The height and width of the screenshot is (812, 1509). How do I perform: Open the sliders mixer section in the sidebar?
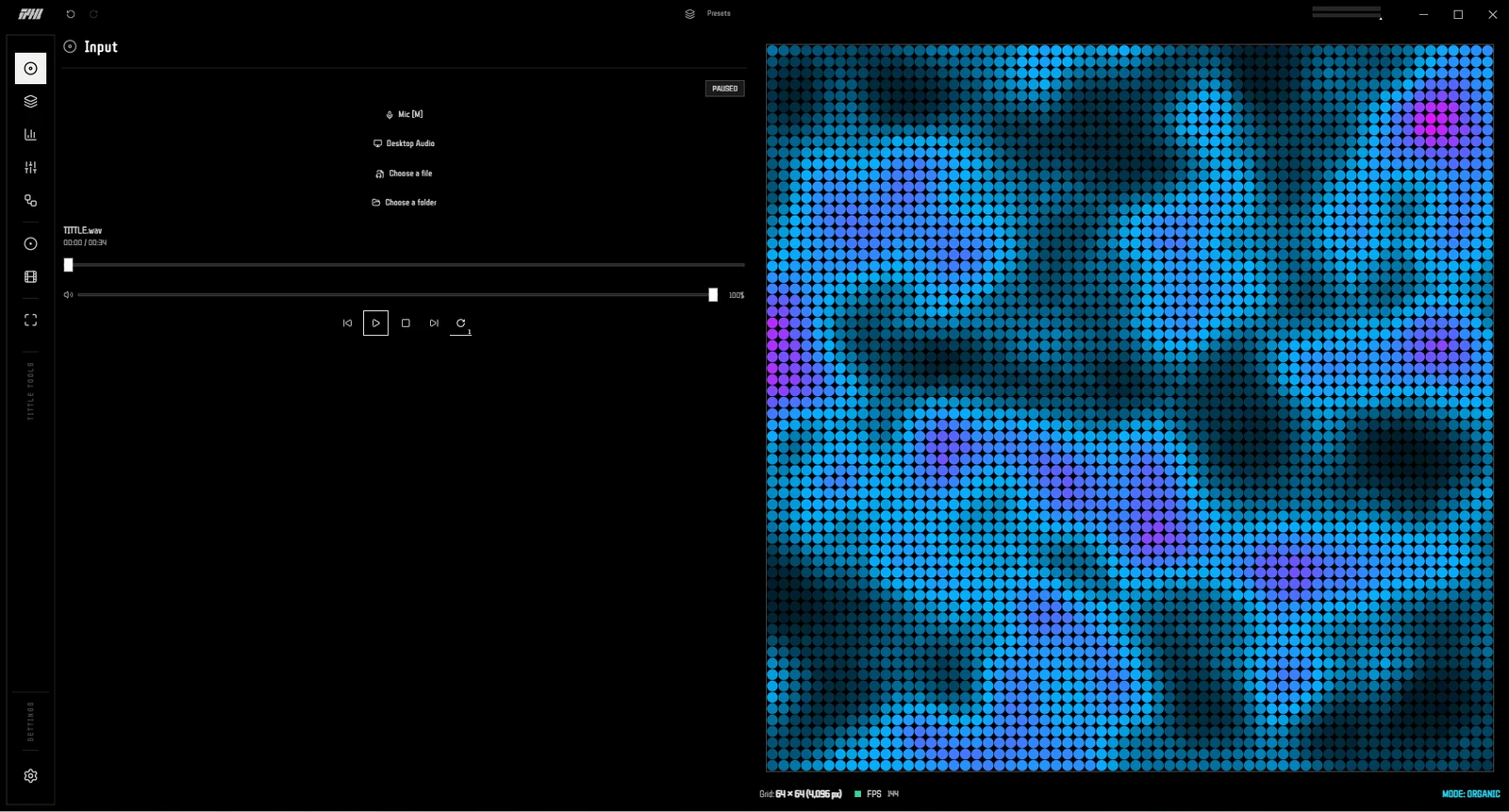pyautogui.click(x=30, y=168)
